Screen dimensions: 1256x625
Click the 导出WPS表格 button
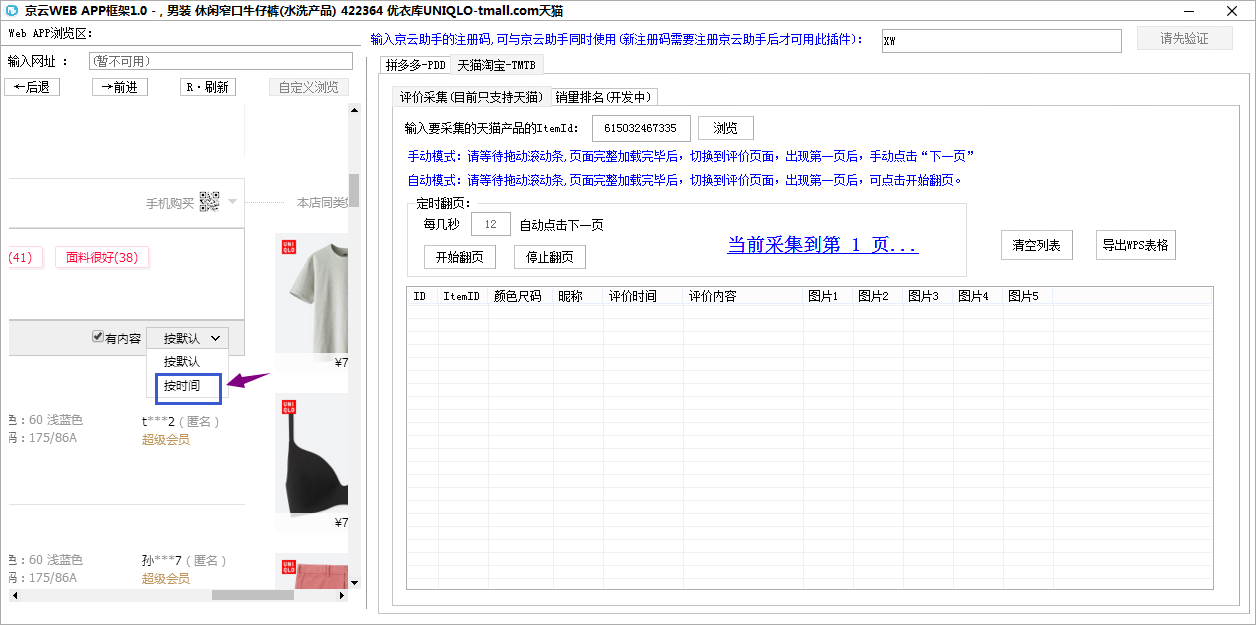point(1136,245)
